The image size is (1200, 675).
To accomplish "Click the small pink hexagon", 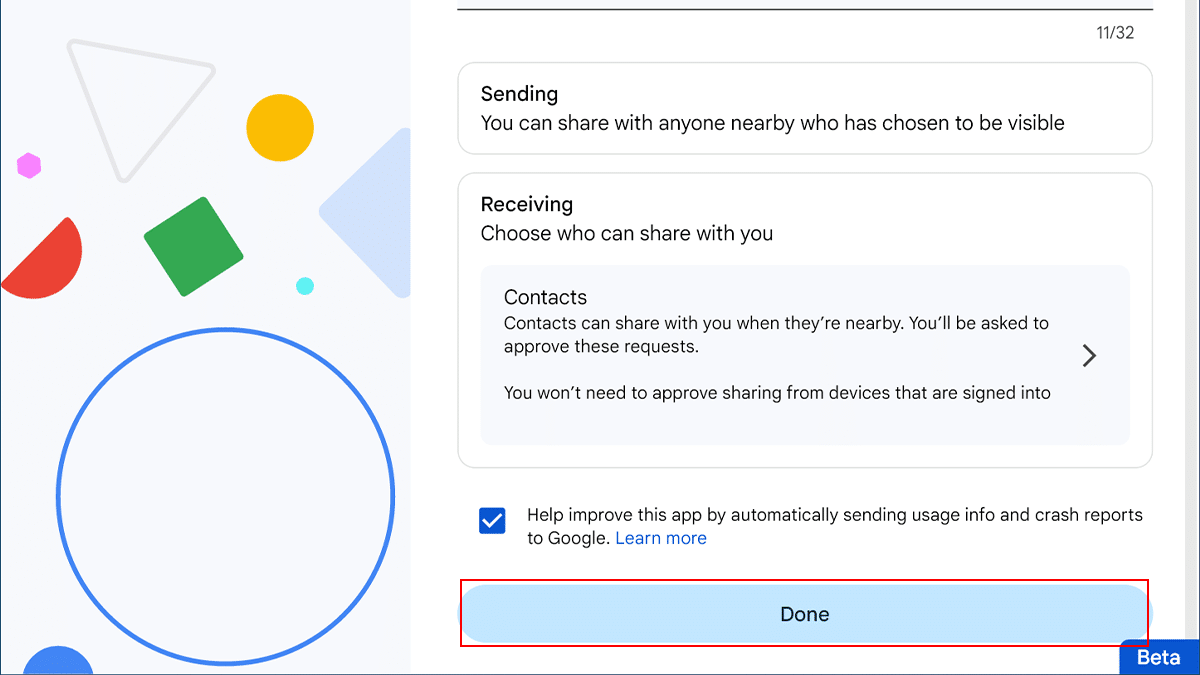I will click(x=29, y=166).
